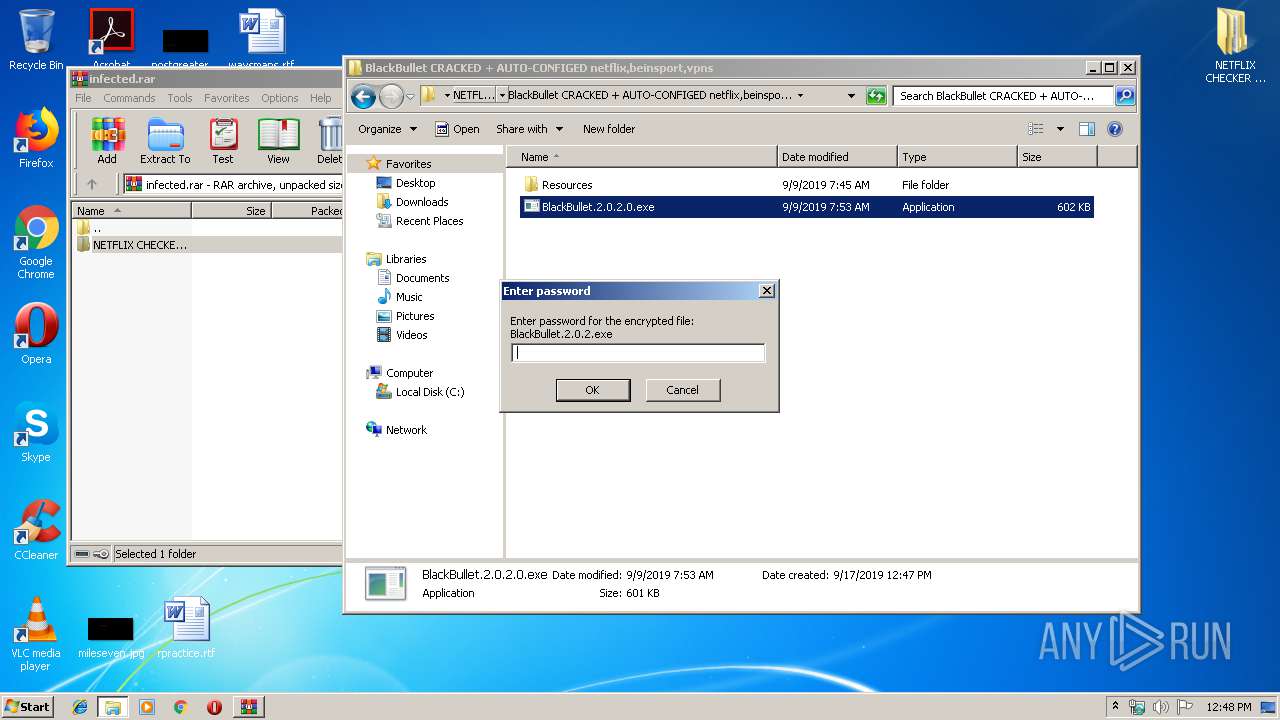Select Desktop under Favorites
This screenshot has height=720, width=1280.
pyautogui.click(x=406, y=183)
